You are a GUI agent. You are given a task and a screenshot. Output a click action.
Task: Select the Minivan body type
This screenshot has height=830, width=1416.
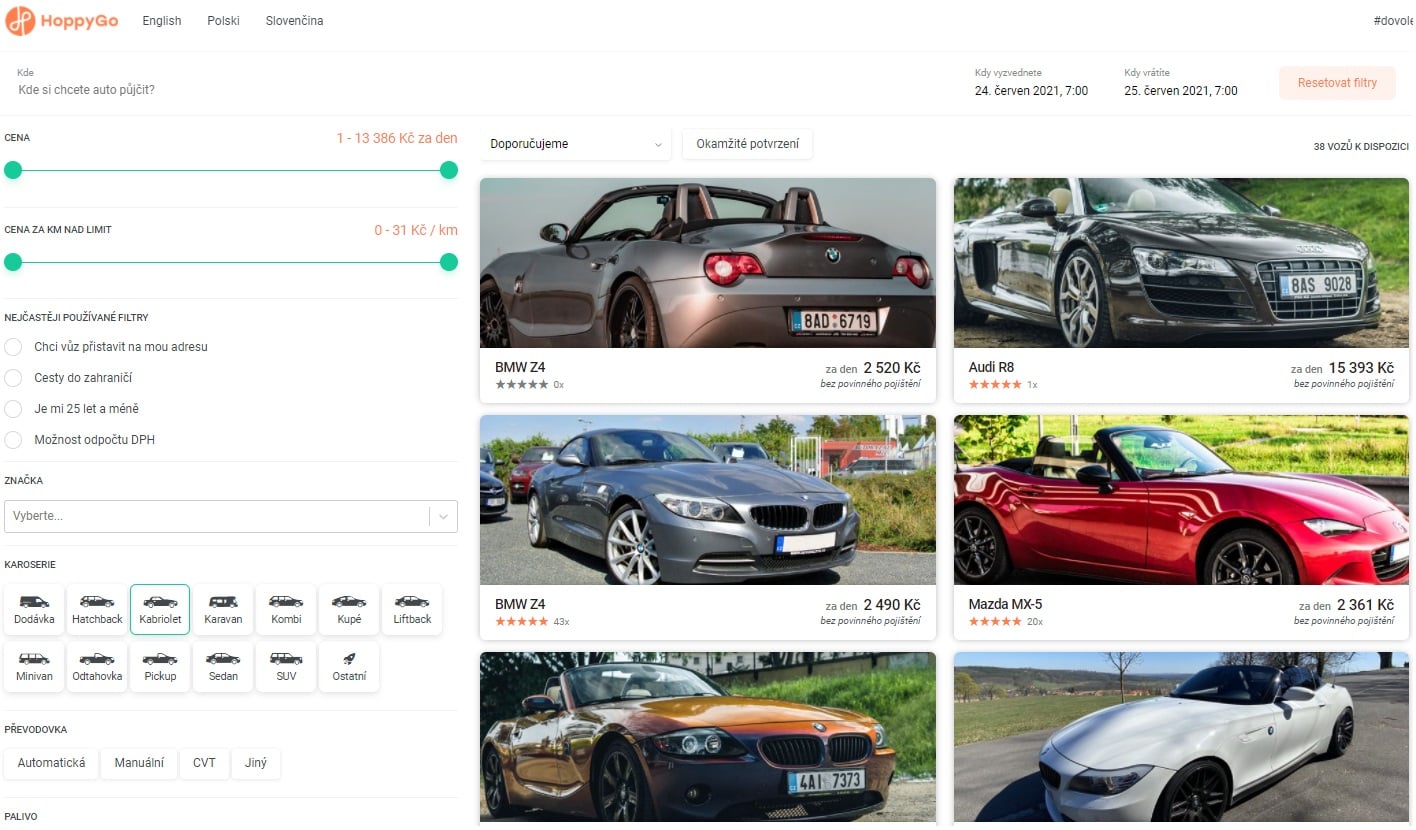pyautogui.click(x=34, y=667)
